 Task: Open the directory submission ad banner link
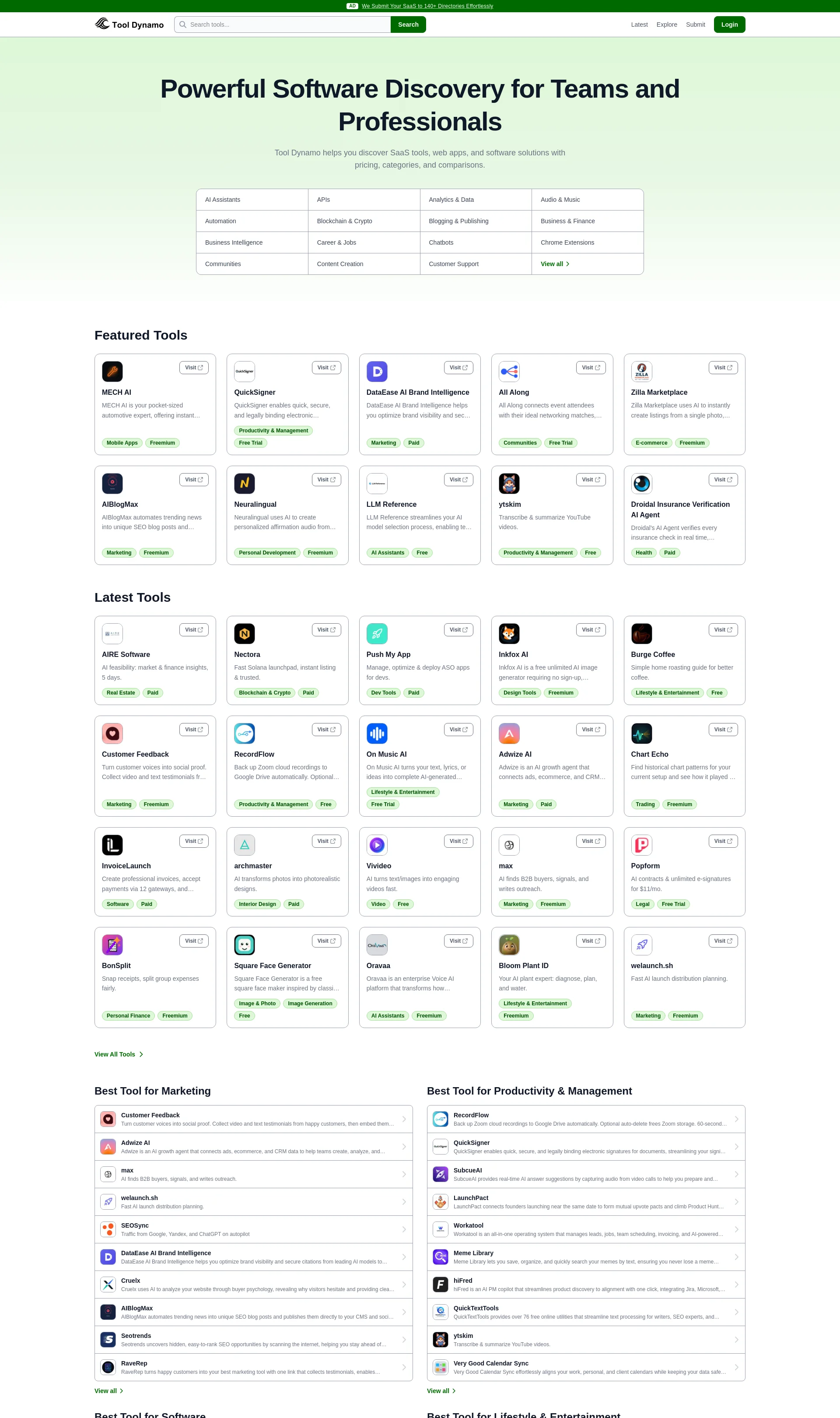(x=427, y=6)
